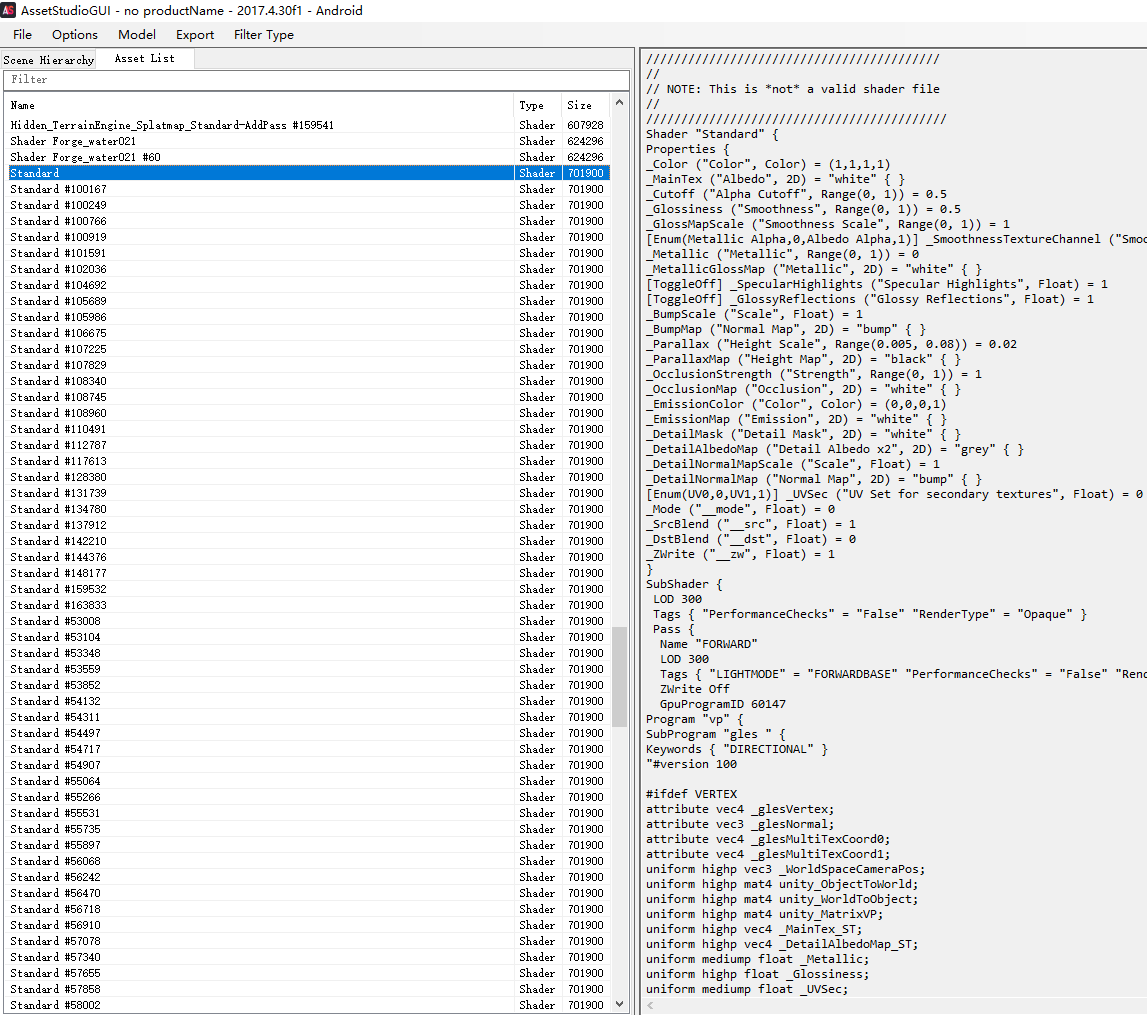This screenshot has height=1015, width=1147.
Task: Sort assets by the Size column
Action: (579, 105)
